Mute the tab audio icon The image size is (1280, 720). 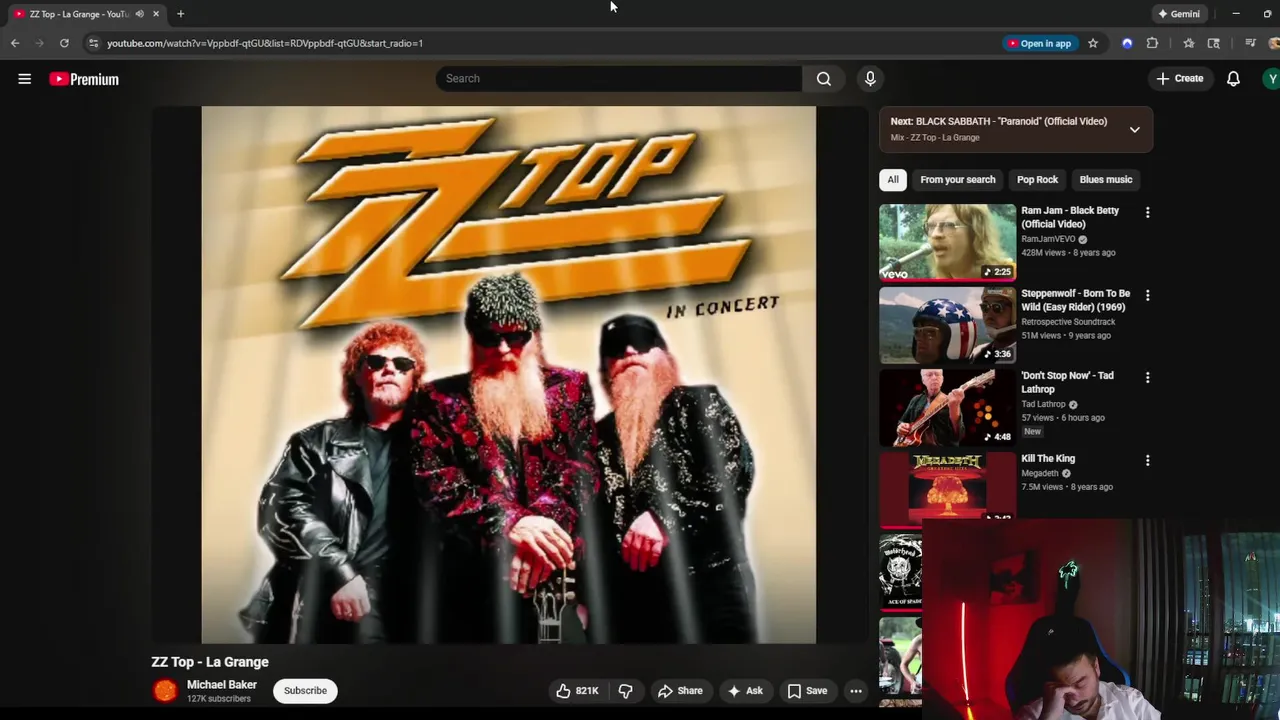139,14
